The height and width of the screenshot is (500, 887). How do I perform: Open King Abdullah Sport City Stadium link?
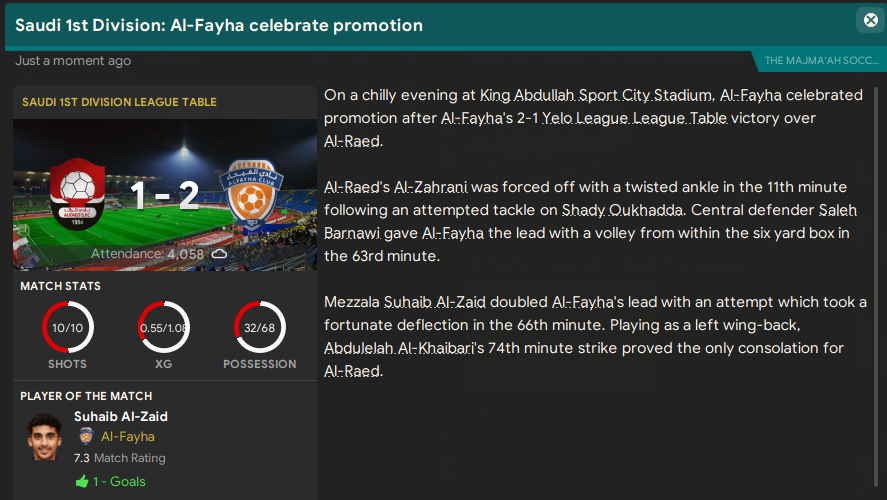pyautogui.click(x=596, y=96)
